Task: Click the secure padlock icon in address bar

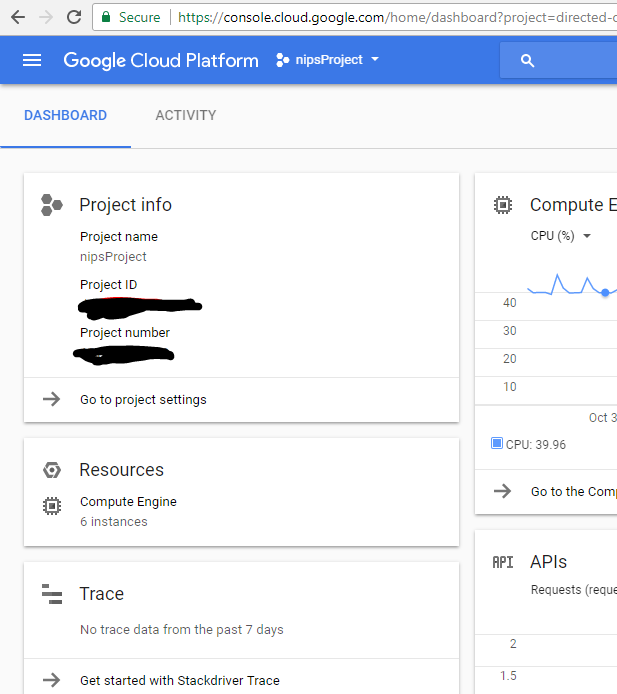Action: coord(105,17)
